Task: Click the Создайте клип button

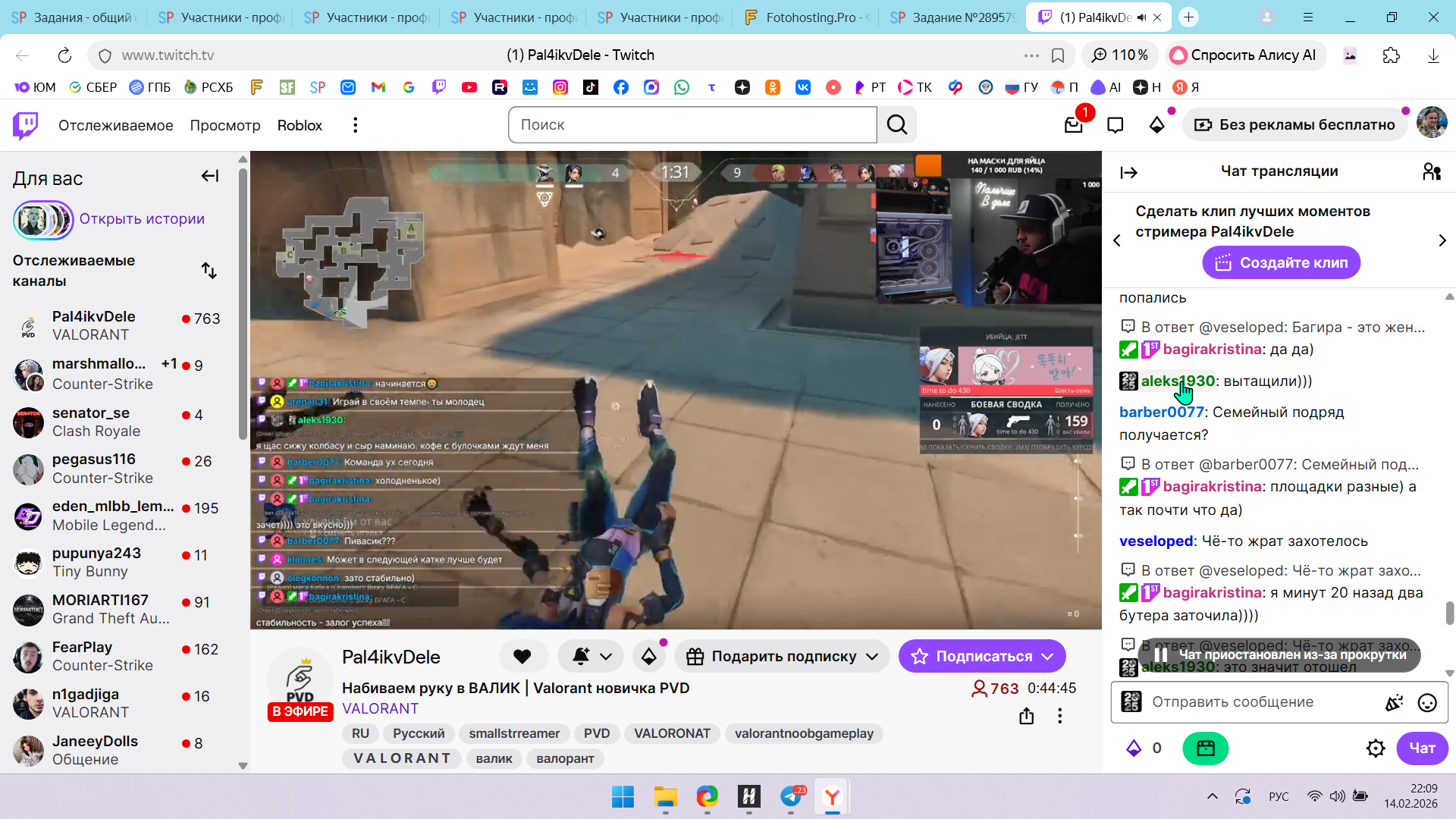Action: pos(1281,263)
